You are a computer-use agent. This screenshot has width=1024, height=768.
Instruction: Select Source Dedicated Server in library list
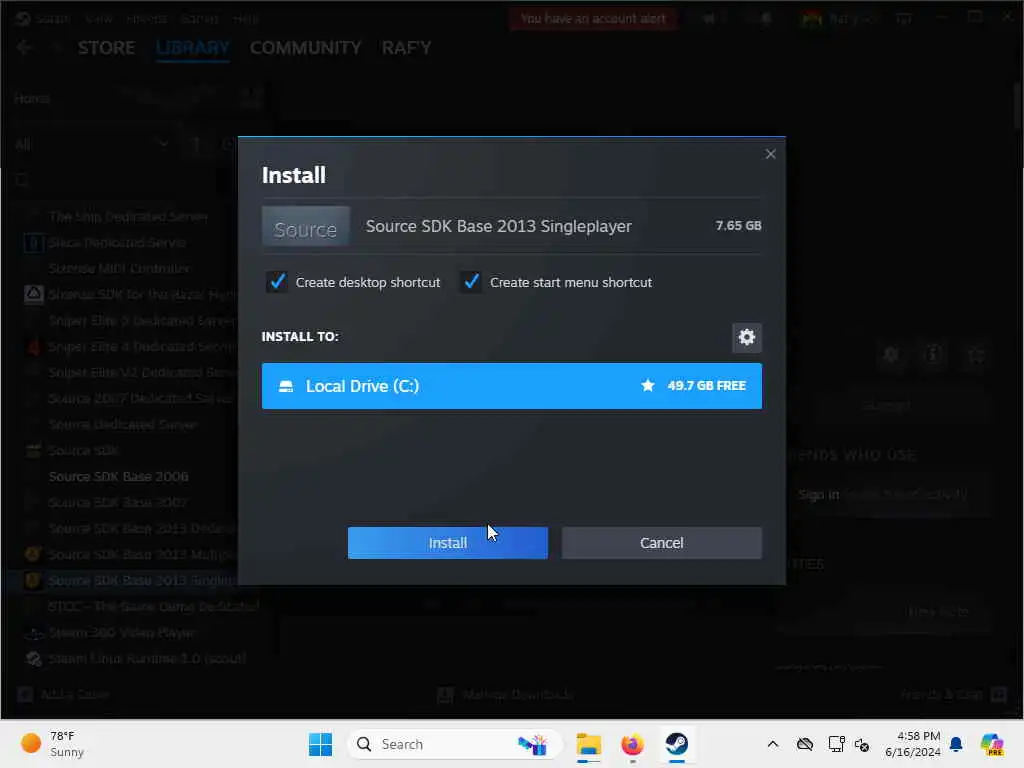(x=122, y=424)
